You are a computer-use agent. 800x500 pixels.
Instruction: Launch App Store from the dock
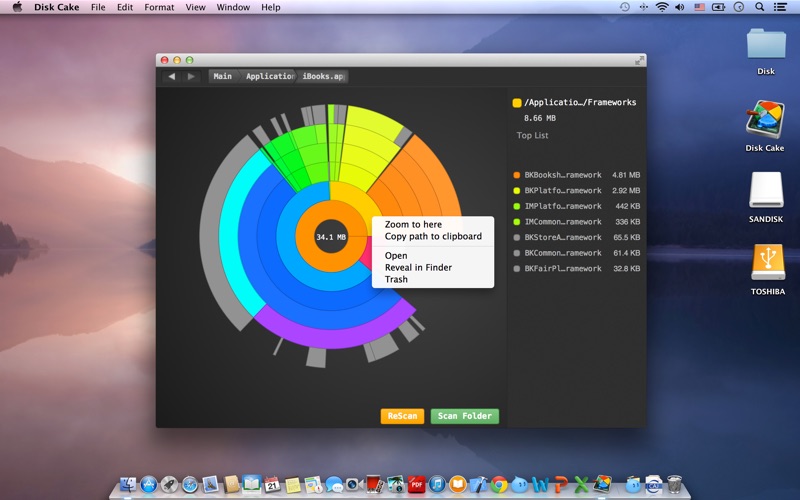pos(148,484)
